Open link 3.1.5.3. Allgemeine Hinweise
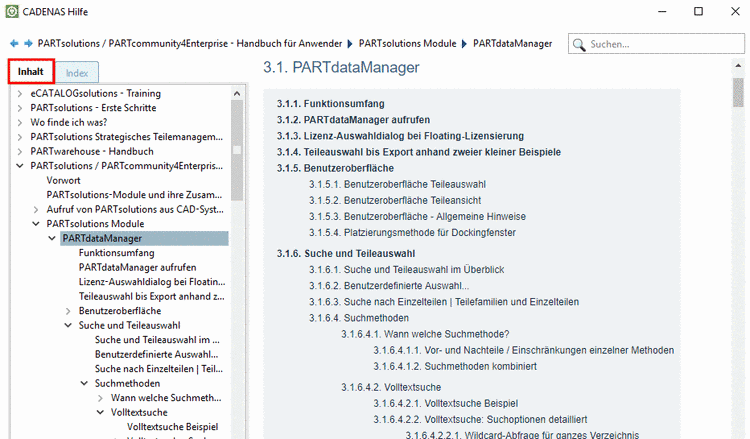The height and width of the screenshot is (439, 750). 417,217
